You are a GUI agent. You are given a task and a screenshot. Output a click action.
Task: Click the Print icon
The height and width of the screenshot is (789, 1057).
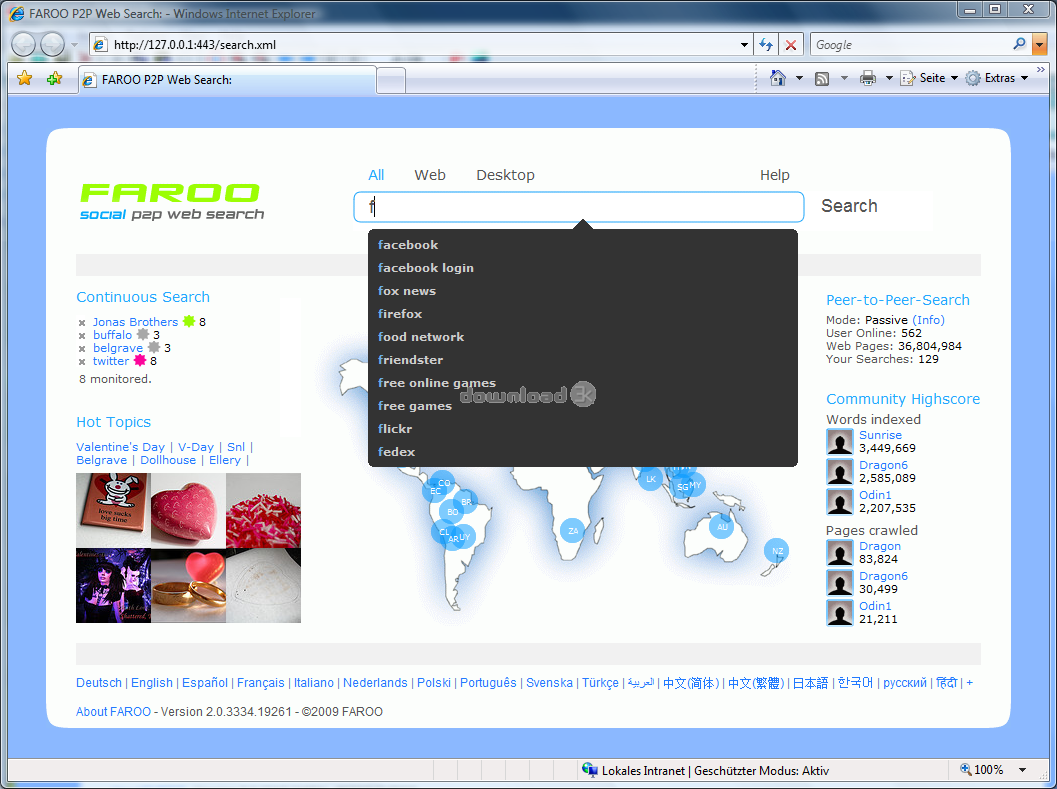point(868,78)
